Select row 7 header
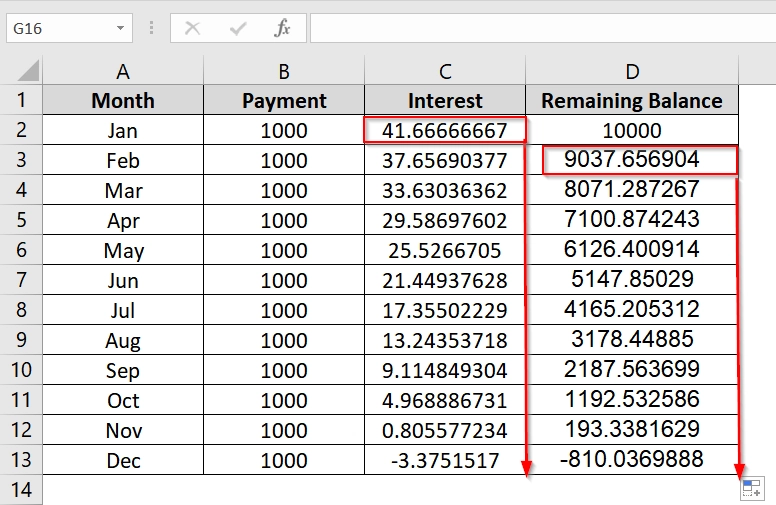The width and height of the screenshot is (776, 505). pos(21,280)
